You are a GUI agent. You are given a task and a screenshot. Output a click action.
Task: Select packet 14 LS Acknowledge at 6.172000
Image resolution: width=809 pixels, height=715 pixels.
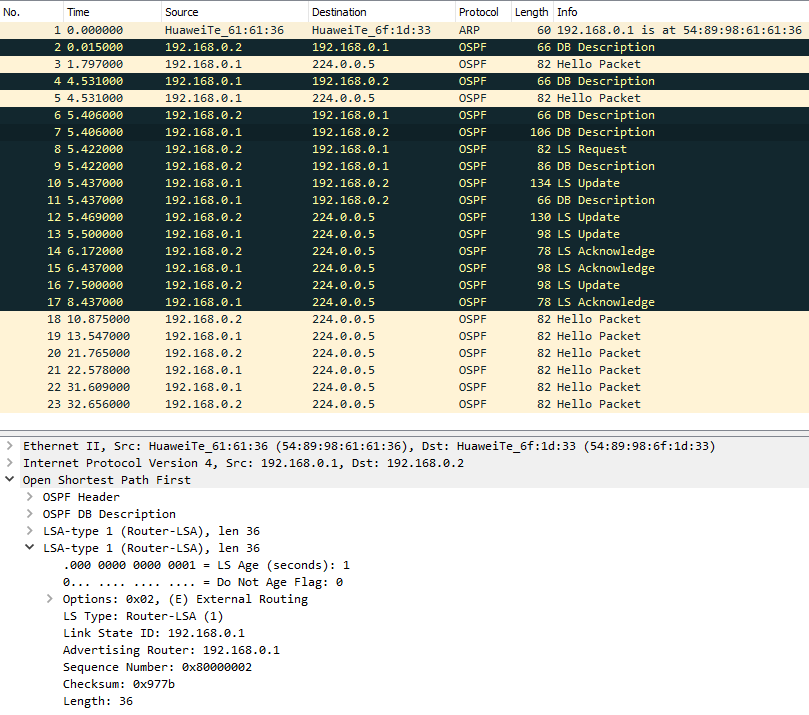coord(404,251)
